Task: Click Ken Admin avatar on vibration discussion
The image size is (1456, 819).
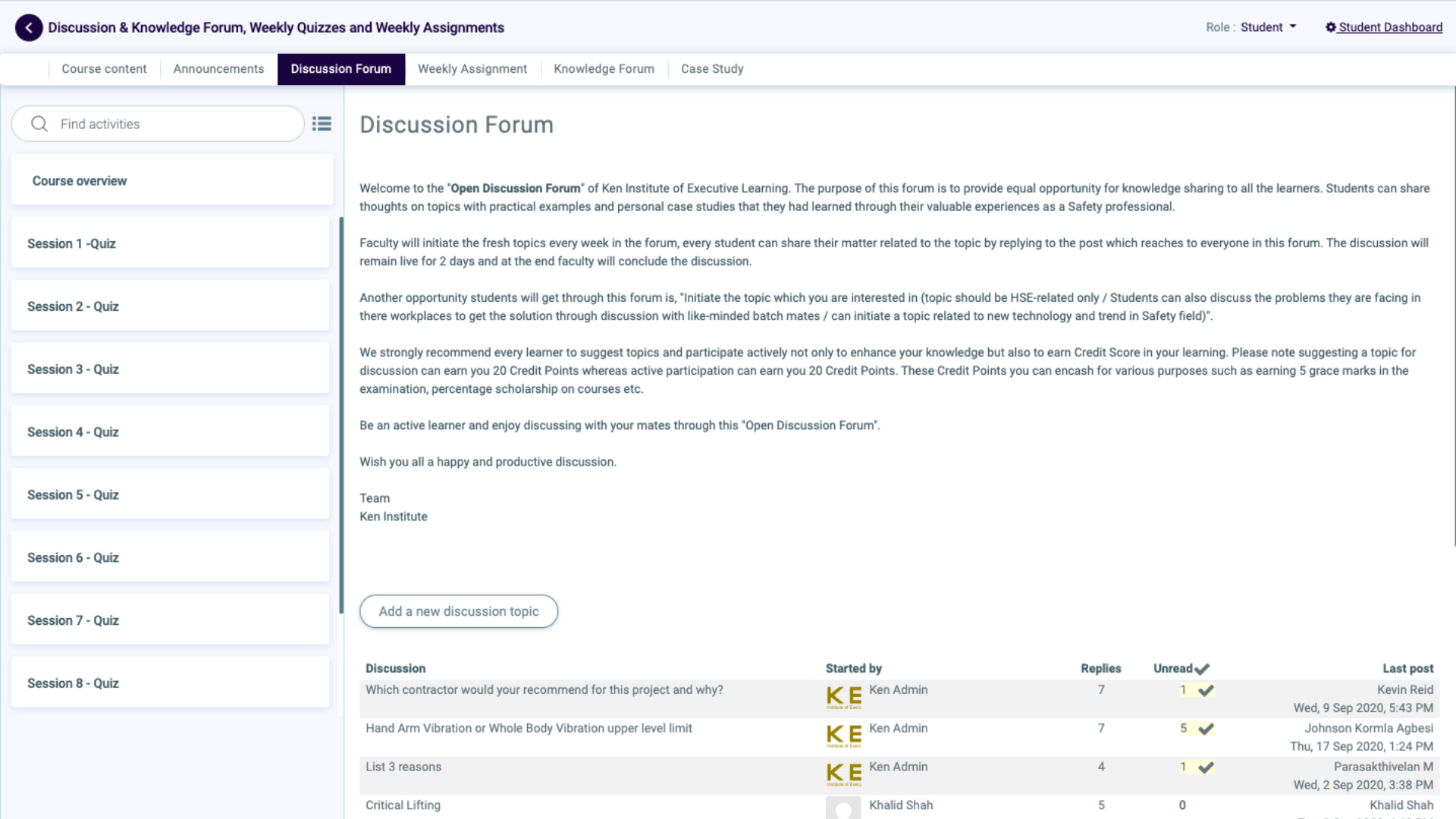Action: pyautogui.click(x=843, y=735)
